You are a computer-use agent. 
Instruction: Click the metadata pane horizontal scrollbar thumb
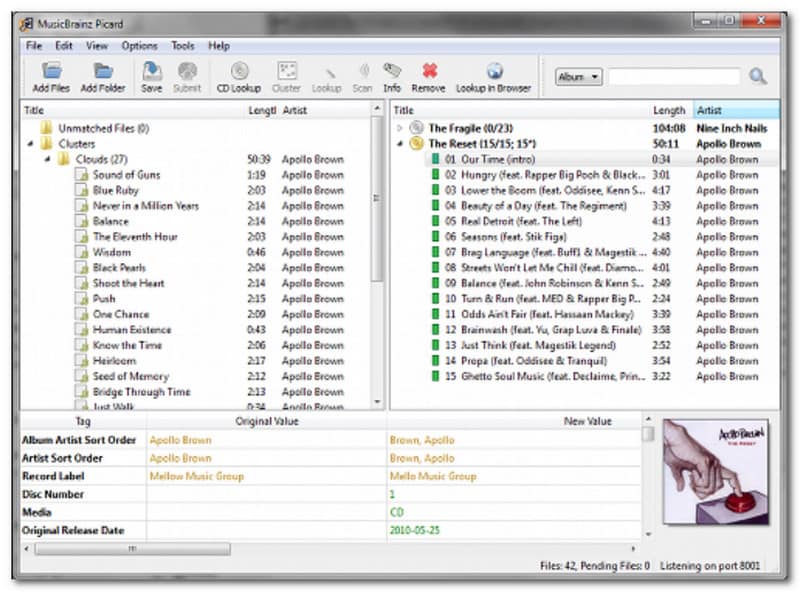(x=132, y=549)
